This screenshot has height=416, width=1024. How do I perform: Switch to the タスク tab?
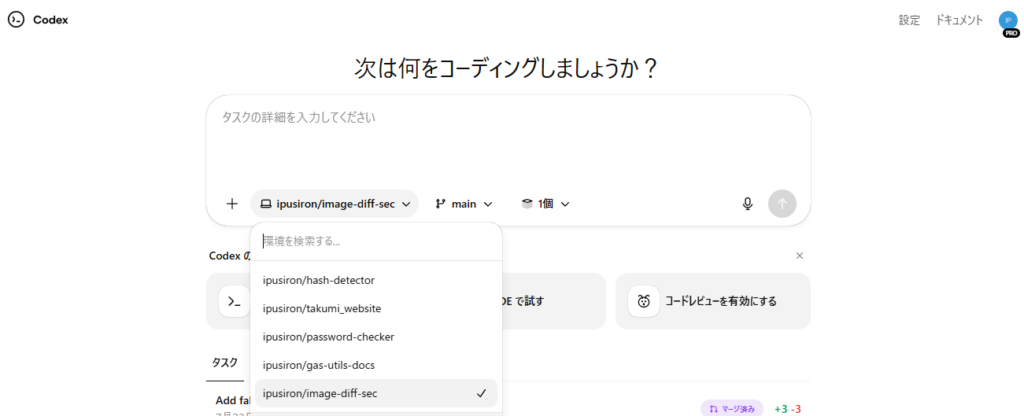click(x=224, y=363)
